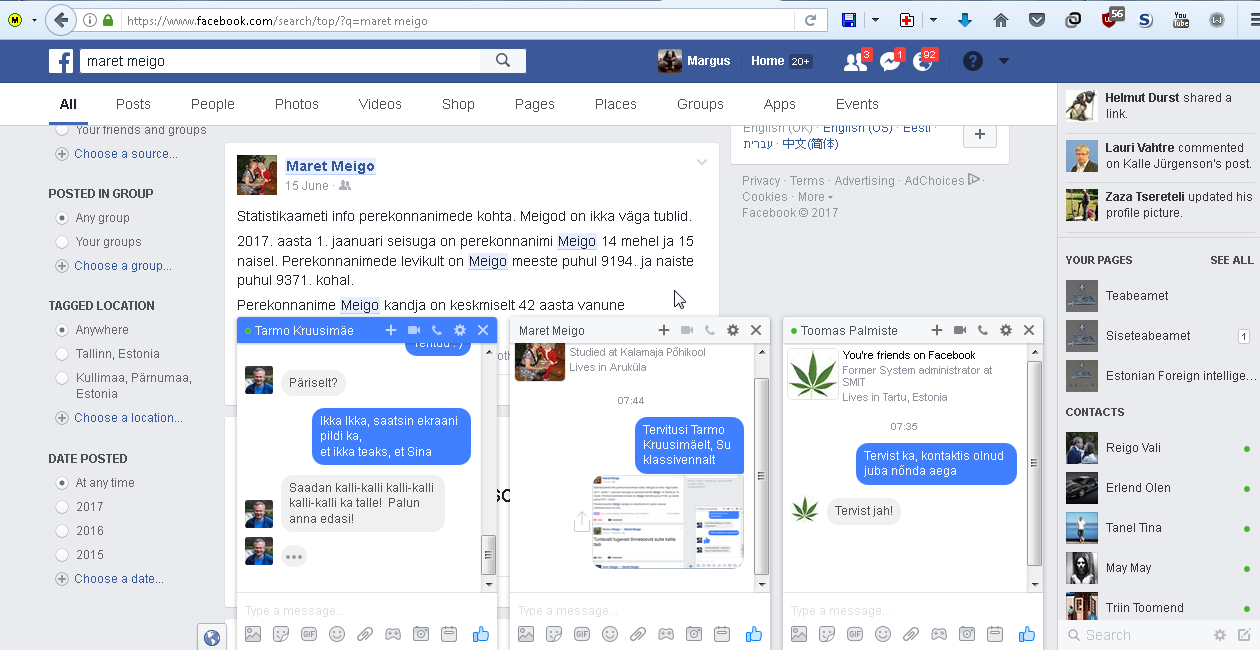Open the Teabeamet page in sidebar

coord(1137,296)
